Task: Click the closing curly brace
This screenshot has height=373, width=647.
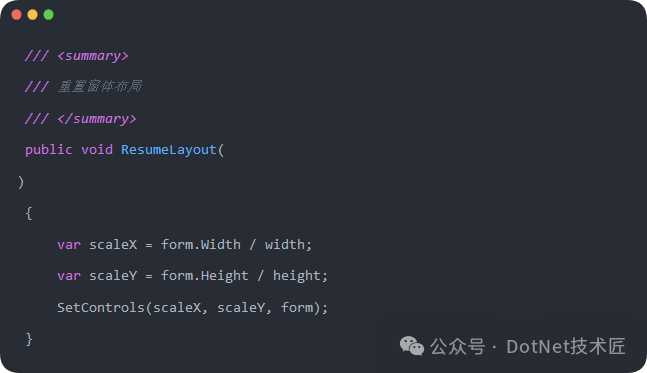Action: coord(29,339)
